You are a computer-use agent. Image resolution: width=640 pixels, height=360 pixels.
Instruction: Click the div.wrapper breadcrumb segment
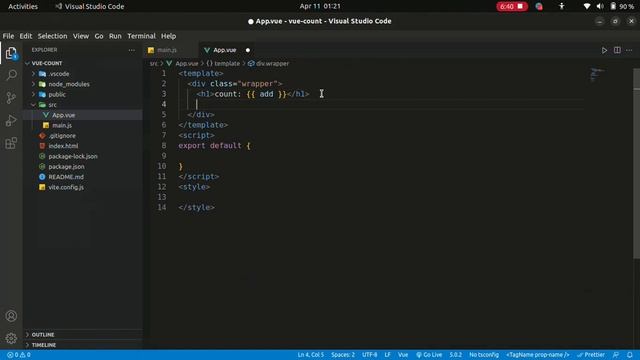click(268, 64)
